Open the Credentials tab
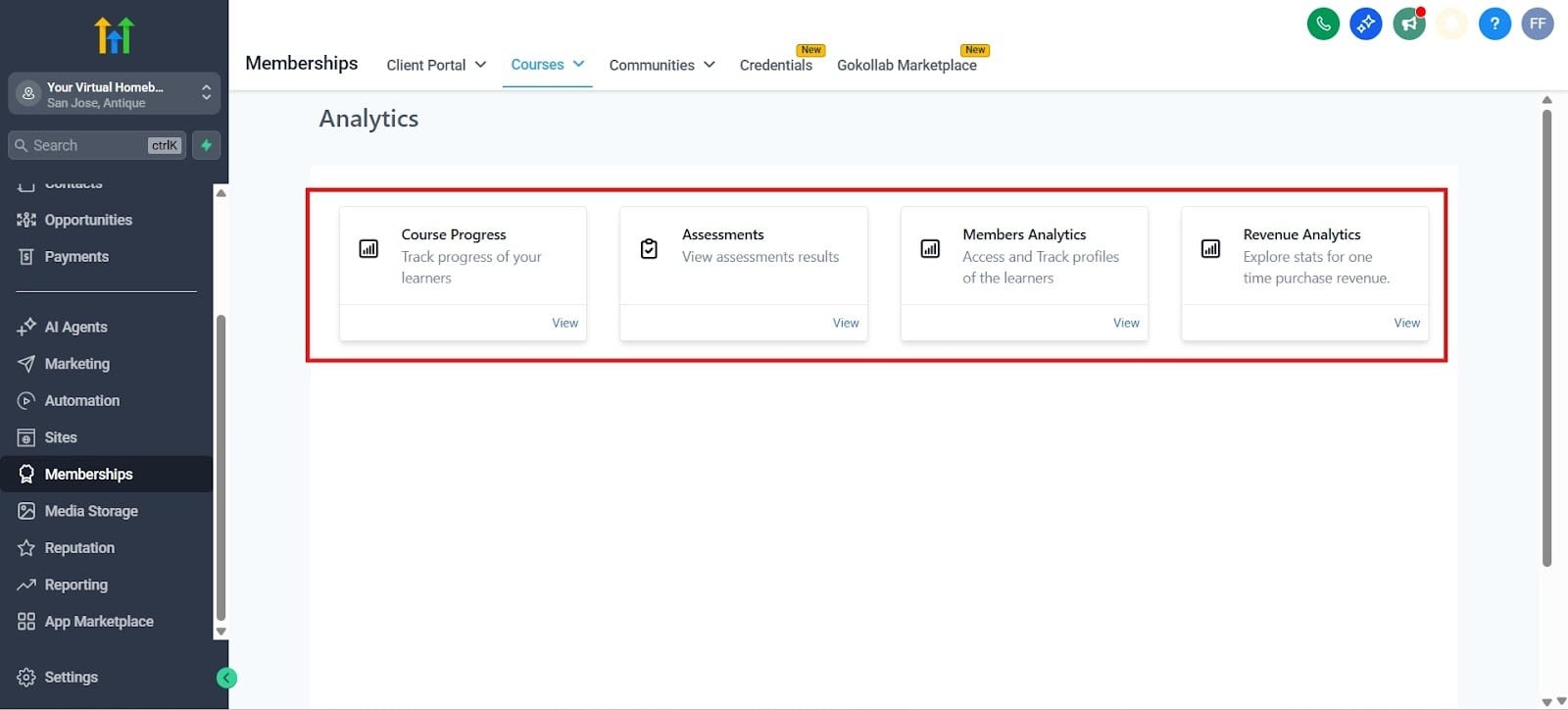 [x=775, y=65]
